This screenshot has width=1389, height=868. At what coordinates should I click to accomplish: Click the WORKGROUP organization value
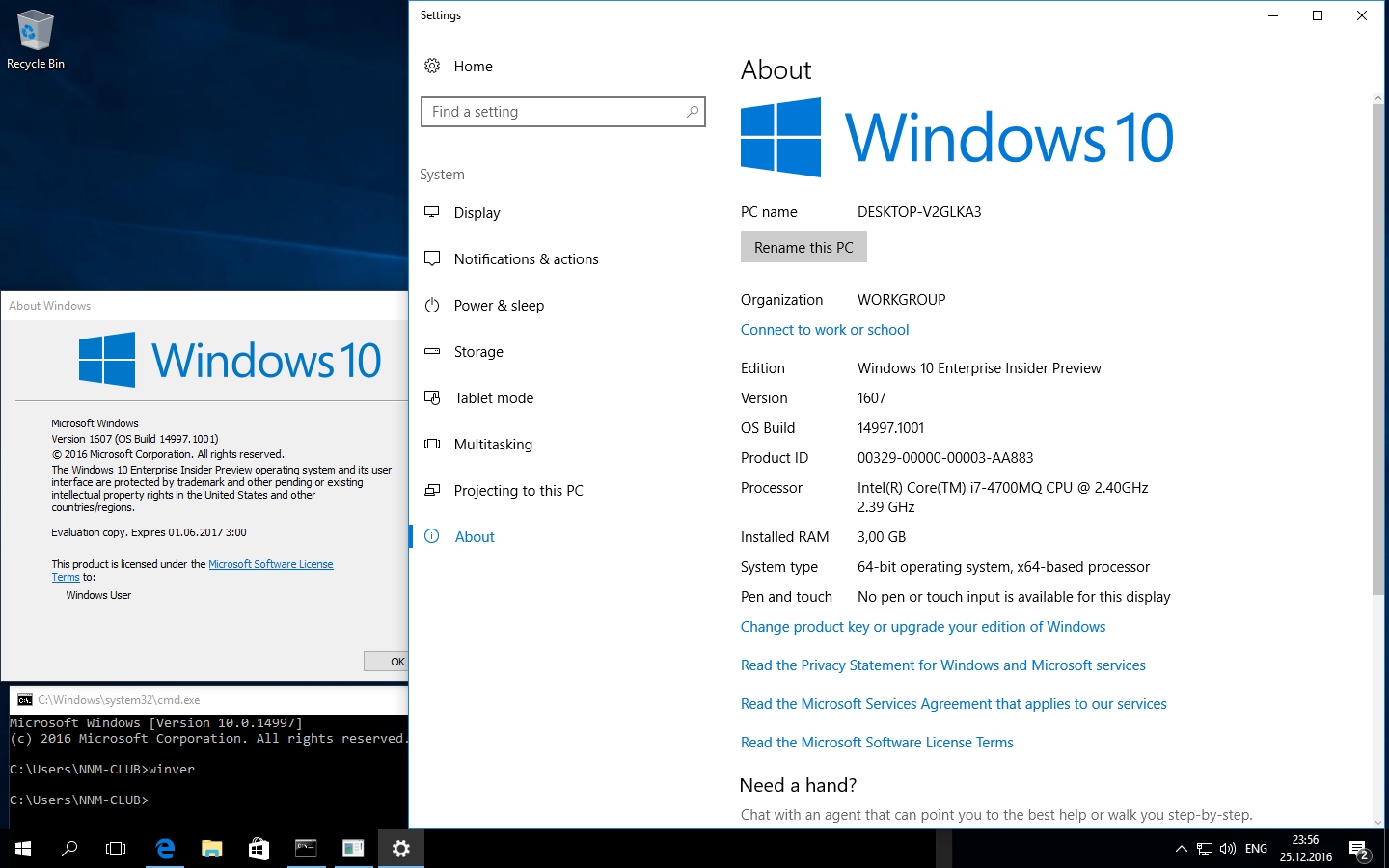point(901,300)
